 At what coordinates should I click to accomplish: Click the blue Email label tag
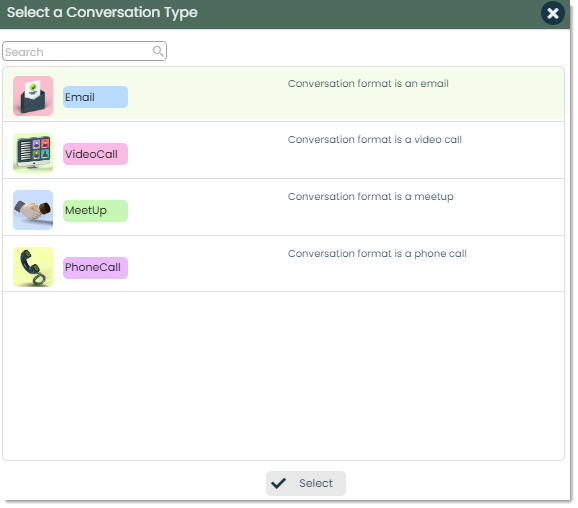[x=95, y=97]
